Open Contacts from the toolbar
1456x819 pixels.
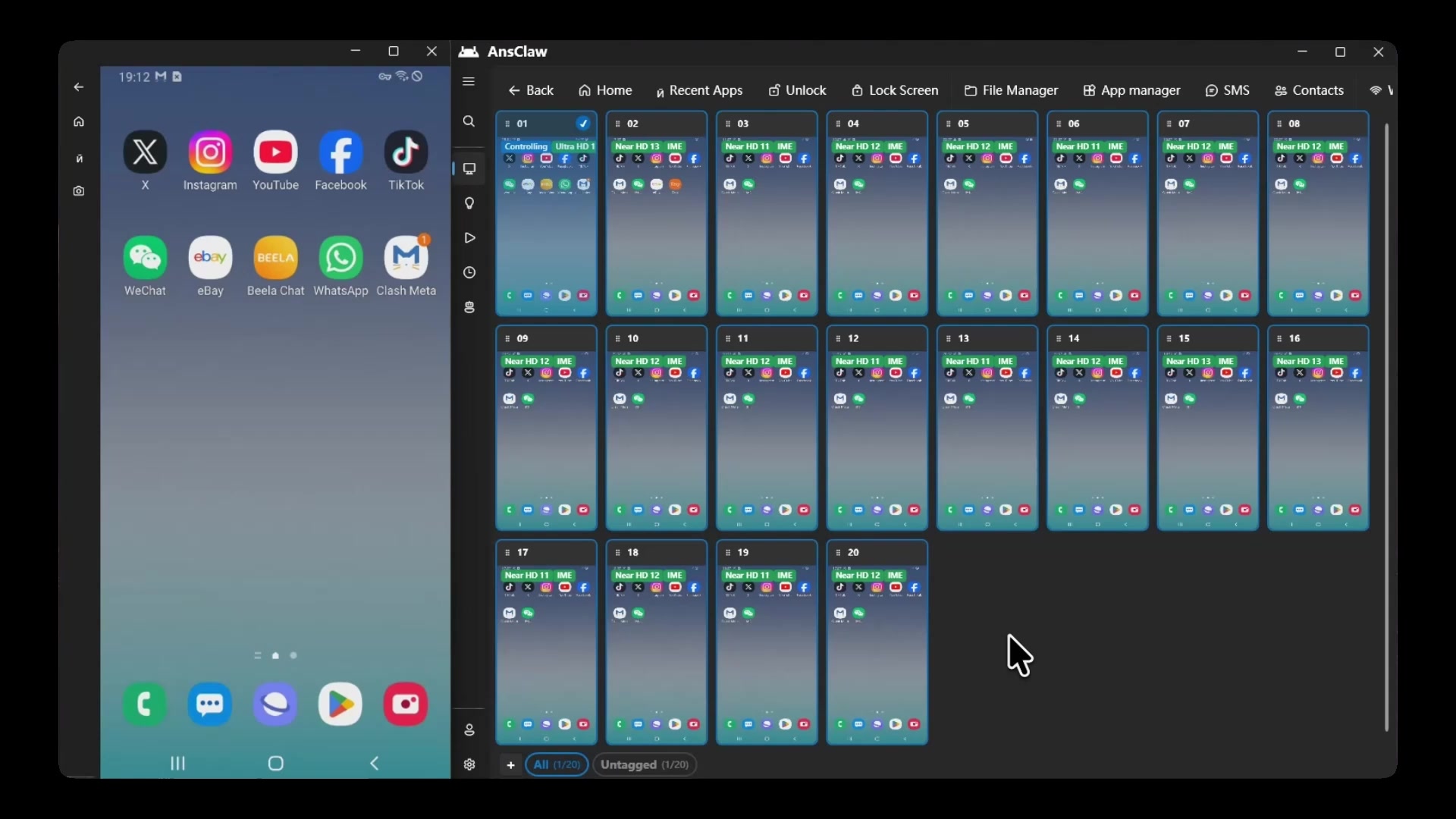(1309, 90)
